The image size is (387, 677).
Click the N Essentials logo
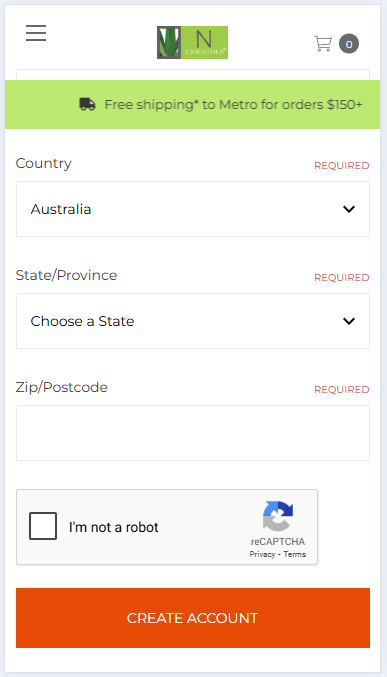click(193, 42)
